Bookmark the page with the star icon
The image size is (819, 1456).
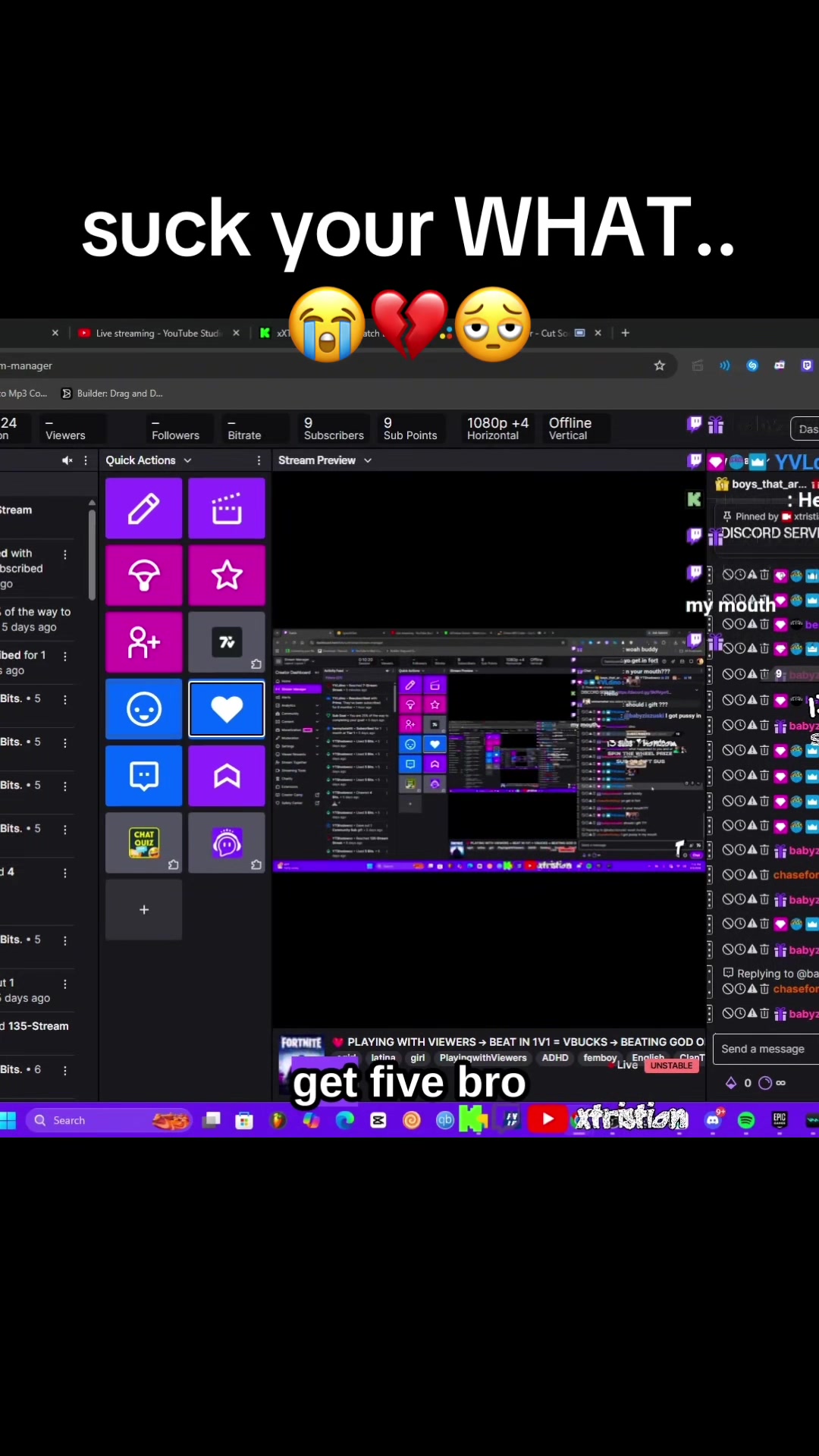(660, 366)
